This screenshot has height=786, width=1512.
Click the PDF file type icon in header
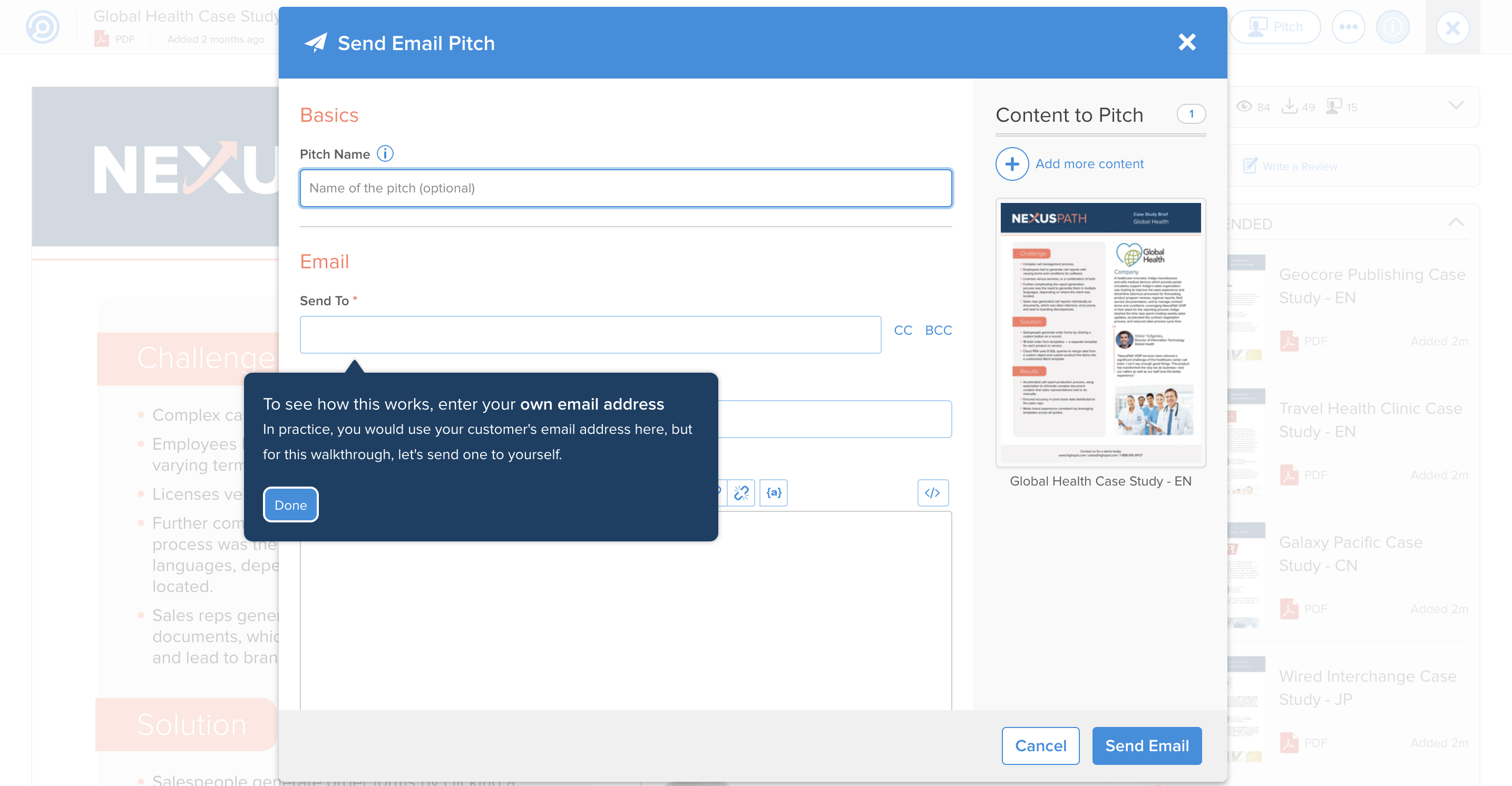pyautogui.click(x=101, y=38)
